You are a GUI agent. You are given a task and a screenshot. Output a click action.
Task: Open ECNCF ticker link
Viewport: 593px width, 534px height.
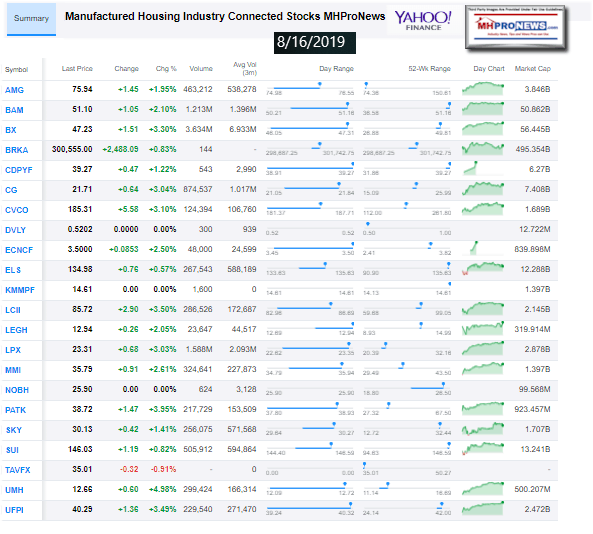(19, 250)
